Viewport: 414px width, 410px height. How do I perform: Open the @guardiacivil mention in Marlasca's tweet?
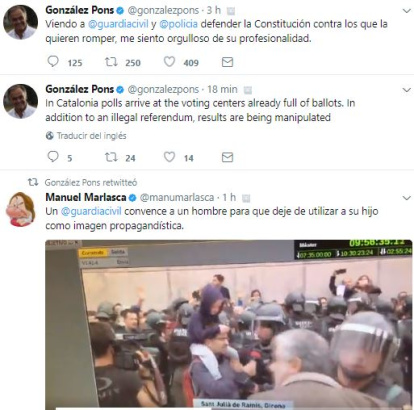[x=91, y=211]
